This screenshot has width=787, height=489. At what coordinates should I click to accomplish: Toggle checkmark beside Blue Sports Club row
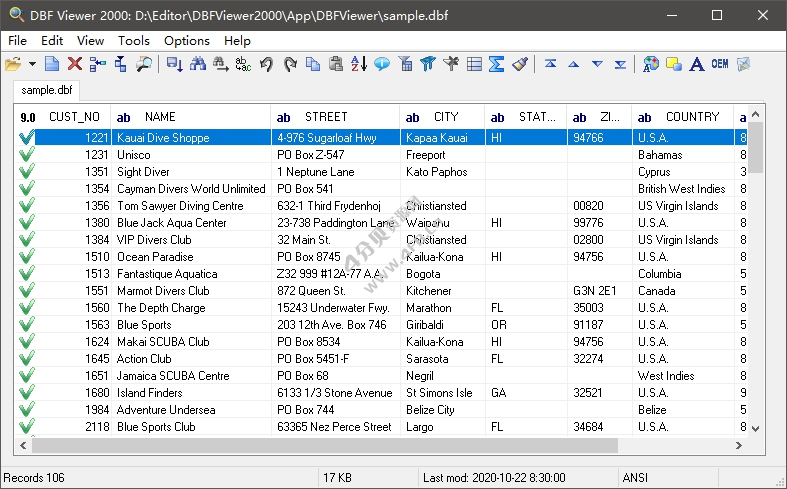(26, 427)
